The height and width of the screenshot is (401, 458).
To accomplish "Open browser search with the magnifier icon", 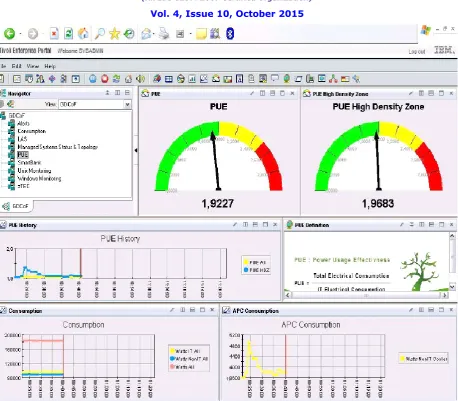I will [99, 33].
